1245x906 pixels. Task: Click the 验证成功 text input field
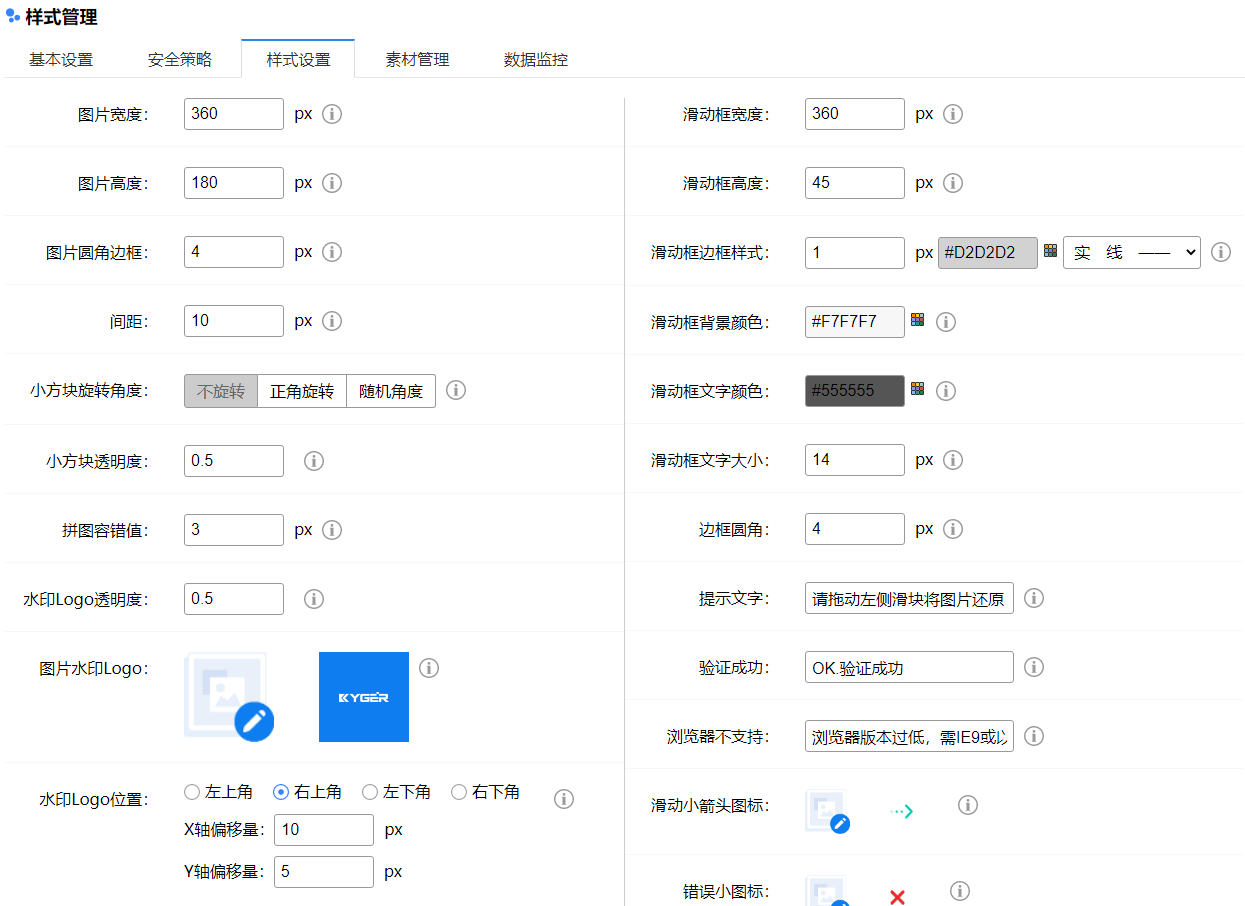click(908, 667)
